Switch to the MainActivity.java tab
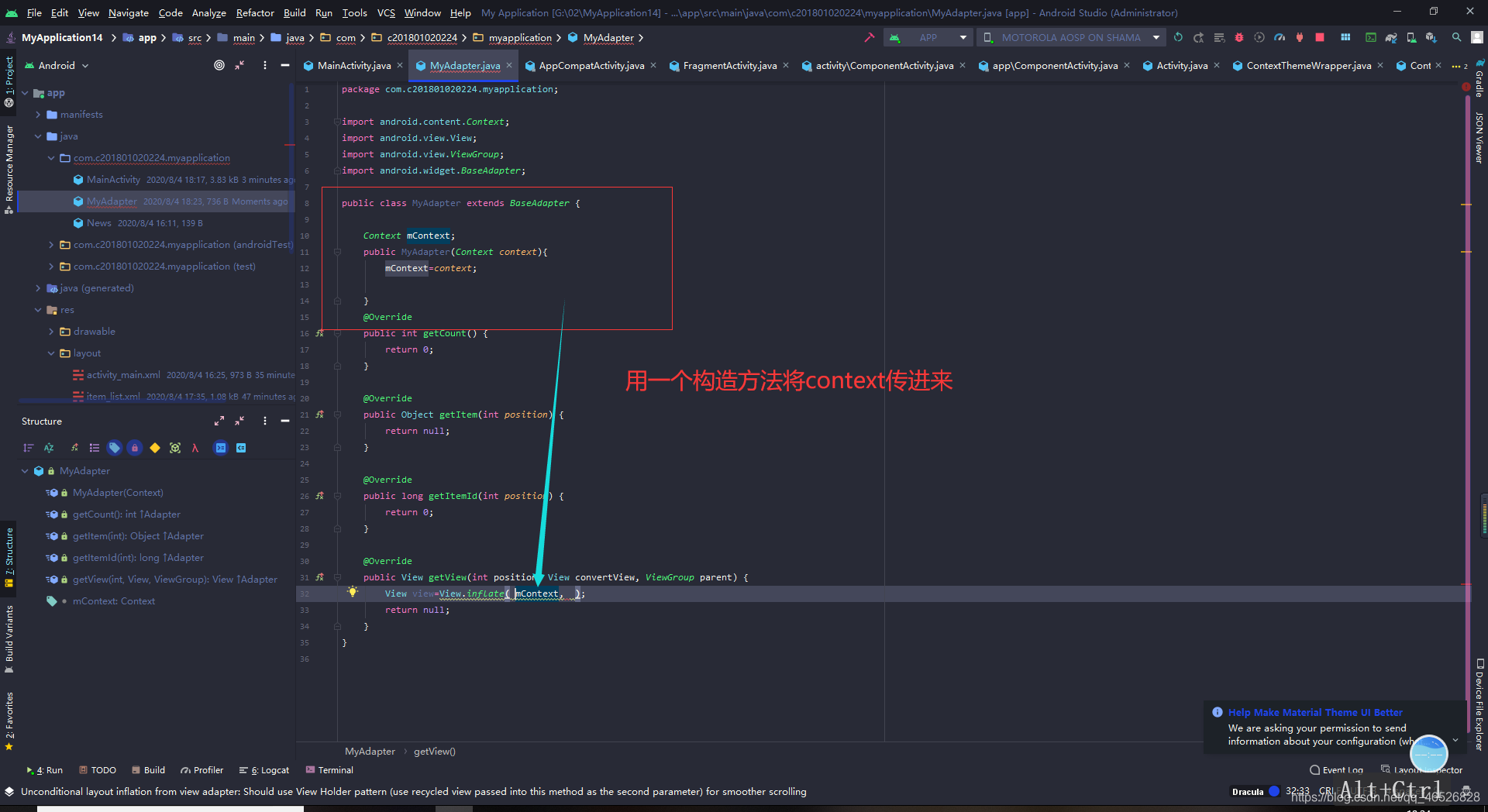Screen dimensions: 1488x812 [x=354, y=66]
